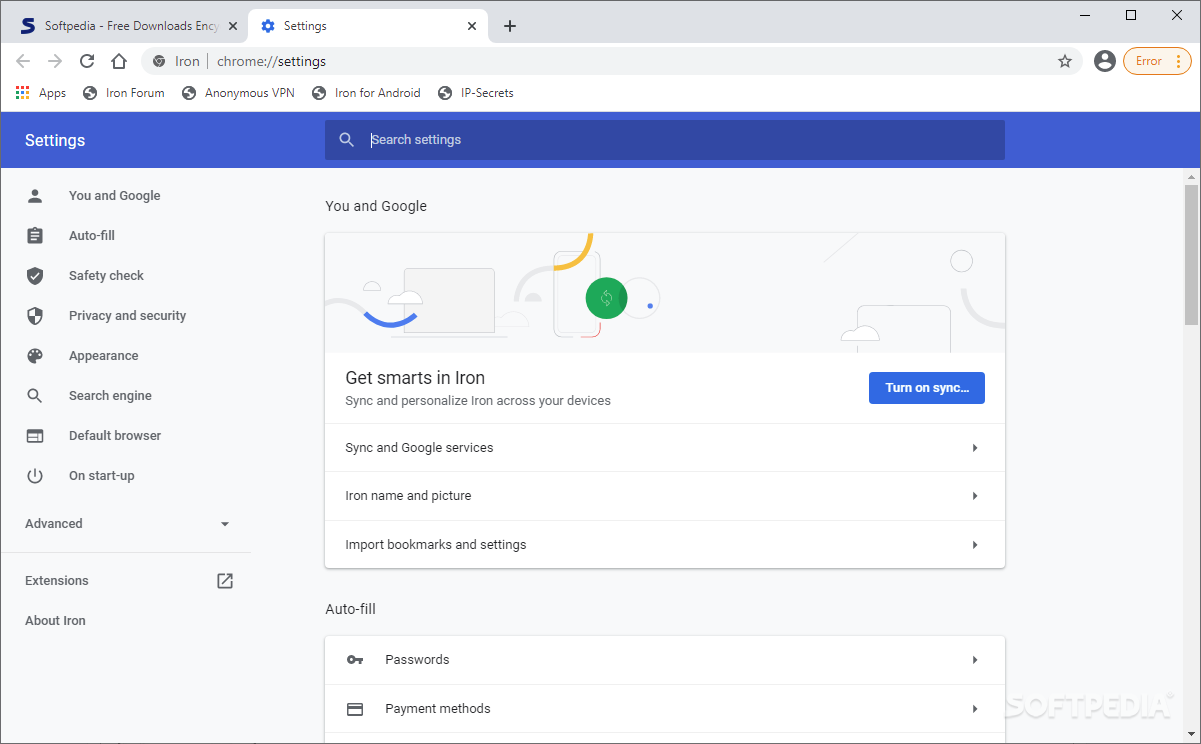This screenshot has height=744, width=1201.
Task: Reload the current page
Action: 87,61
